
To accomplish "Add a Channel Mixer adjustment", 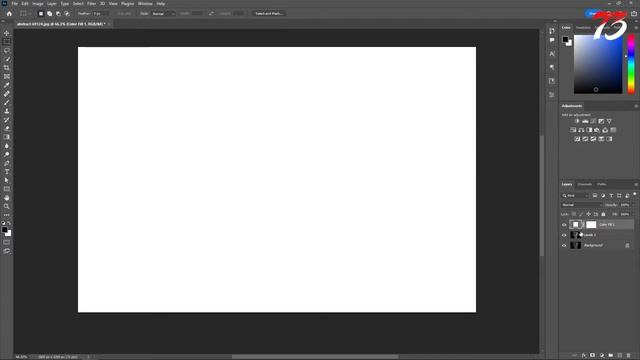I will (605, 130).
